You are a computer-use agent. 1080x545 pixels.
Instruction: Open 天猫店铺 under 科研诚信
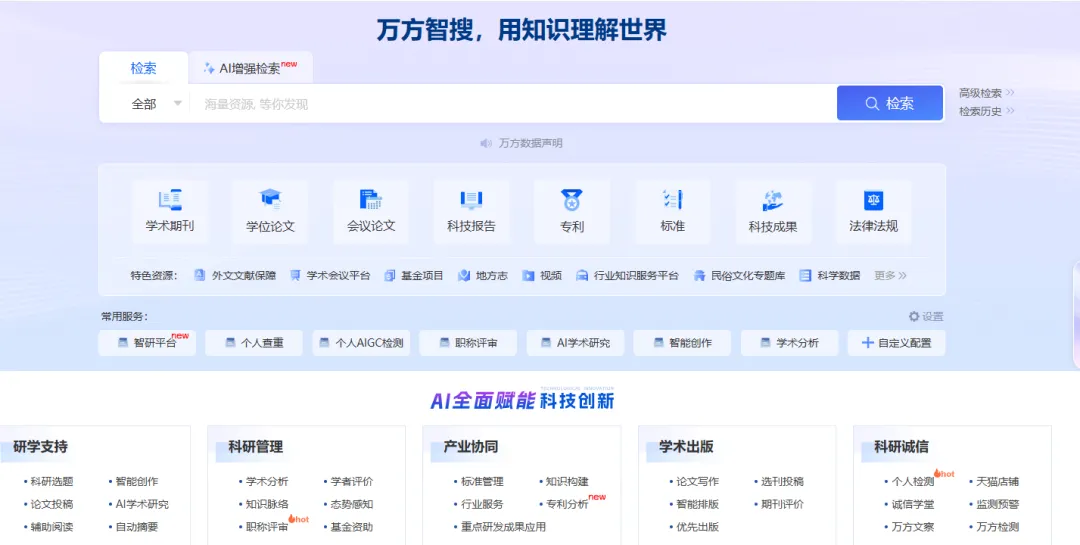998,482
